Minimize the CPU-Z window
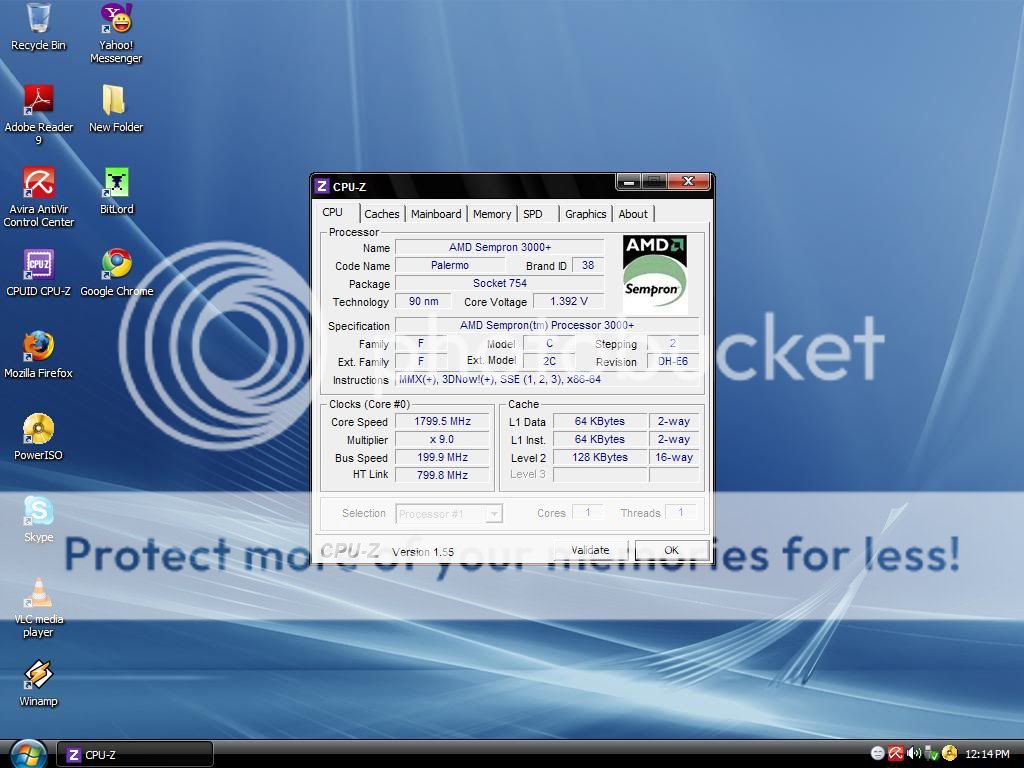This screenshot has width=1024, height=768. (629, 182)
